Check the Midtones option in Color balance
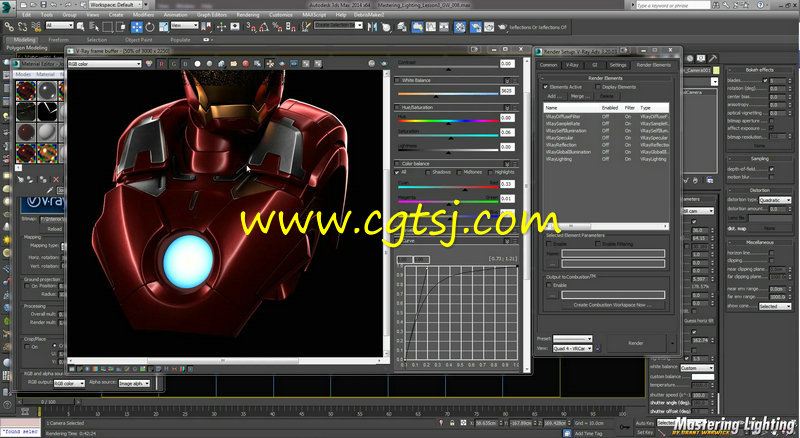 459,172
